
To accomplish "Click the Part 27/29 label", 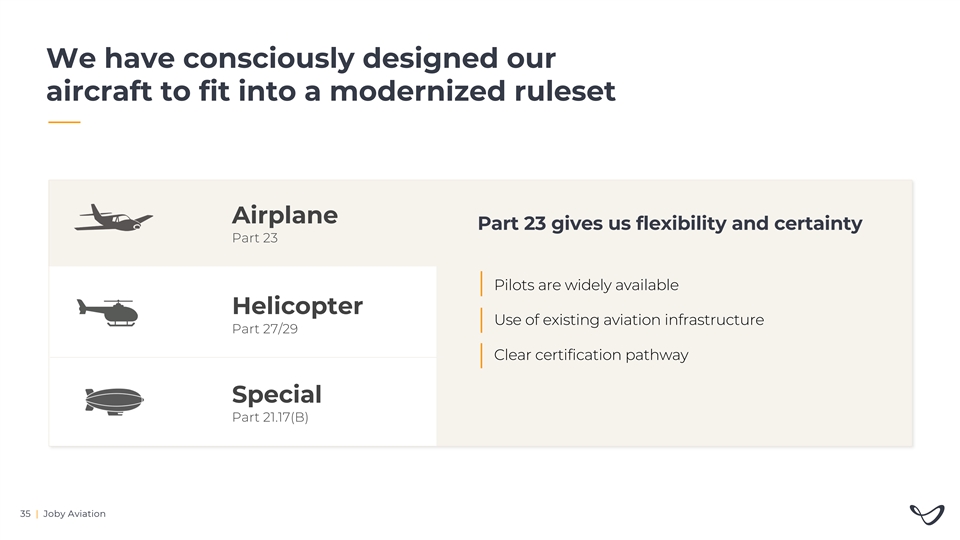I will 264,329.
